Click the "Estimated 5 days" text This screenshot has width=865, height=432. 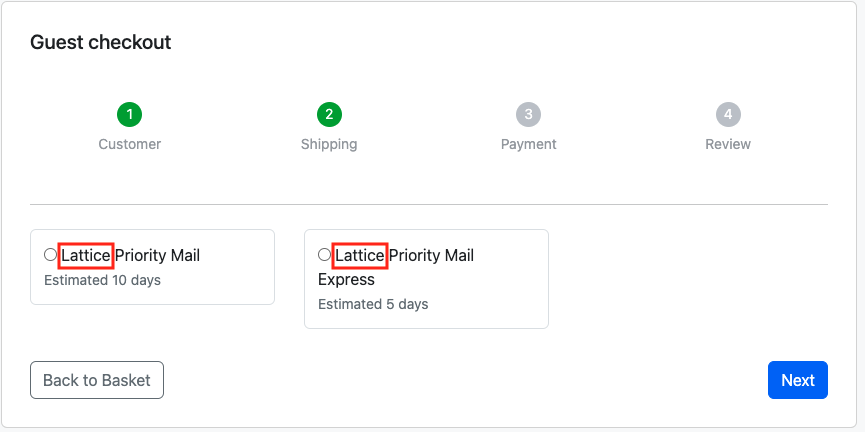(373, 304)
